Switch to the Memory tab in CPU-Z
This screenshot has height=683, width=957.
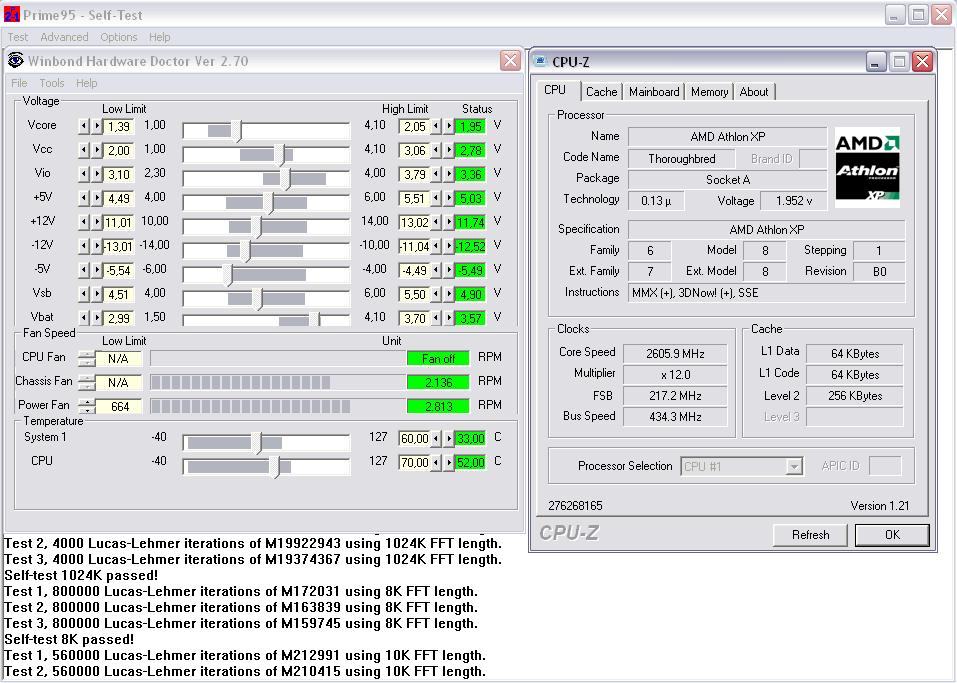[709, 92]
